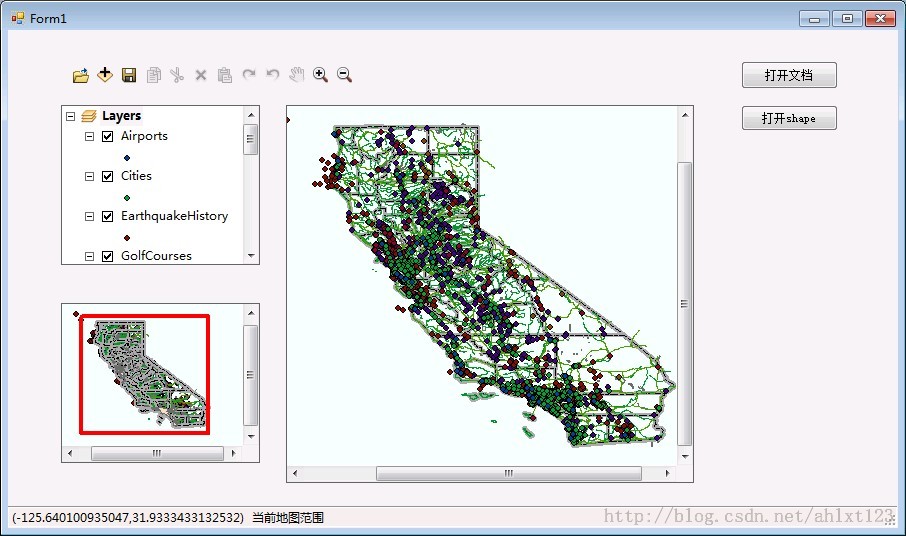Collapse the EarthquakeHistory layer node
The image size is (906, 536).
(90, 216)
